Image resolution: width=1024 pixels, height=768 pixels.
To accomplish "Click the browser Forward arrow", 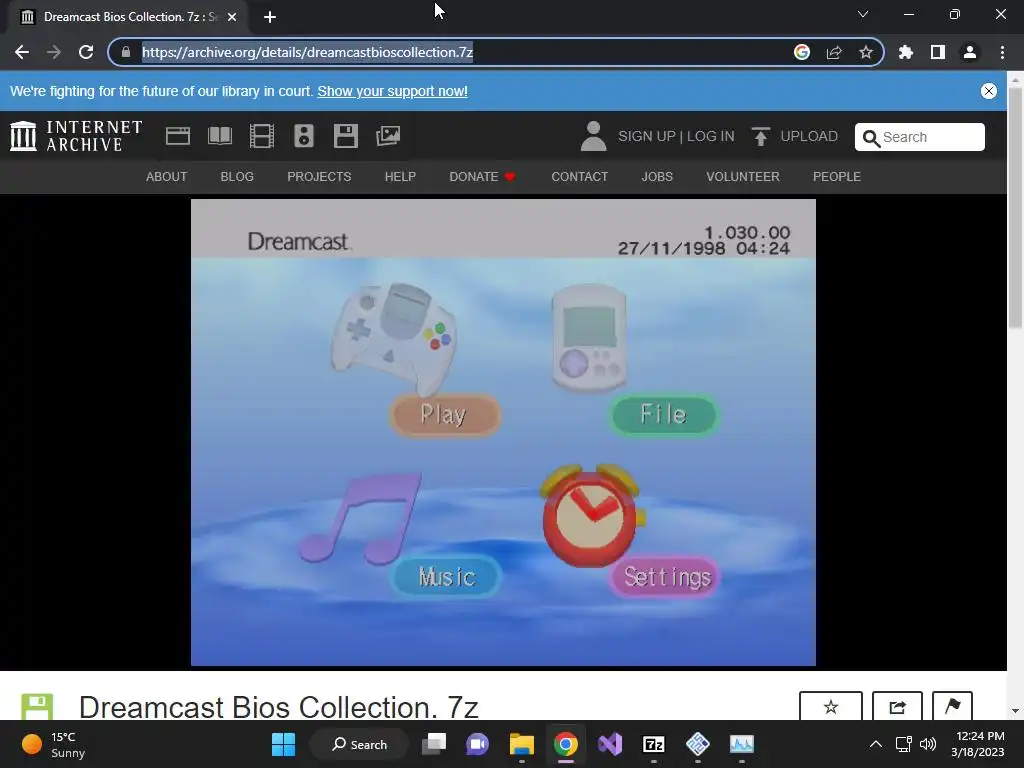I will [x=54, y=52].
